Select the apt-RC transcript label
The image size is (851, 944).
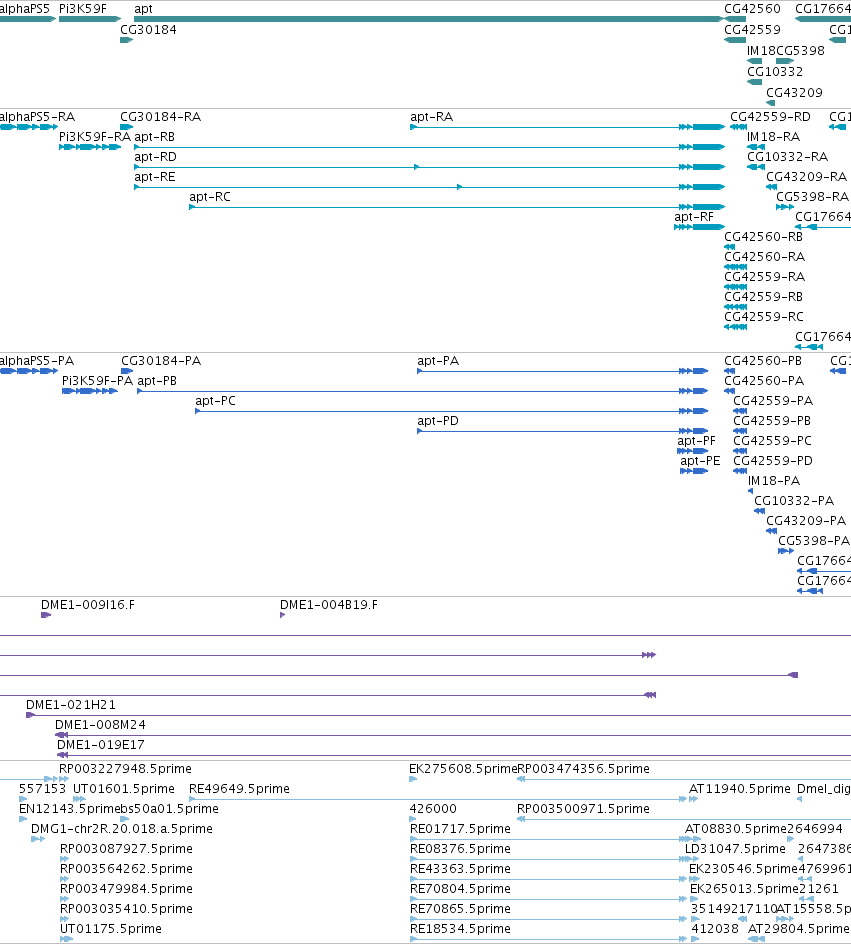point(210,197)
